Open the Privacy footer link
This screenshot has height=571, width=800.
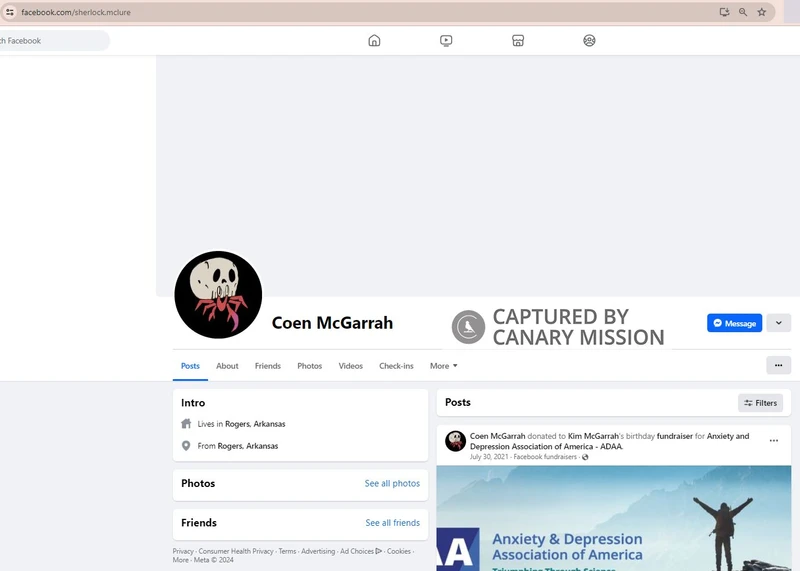tap(183, 551)
